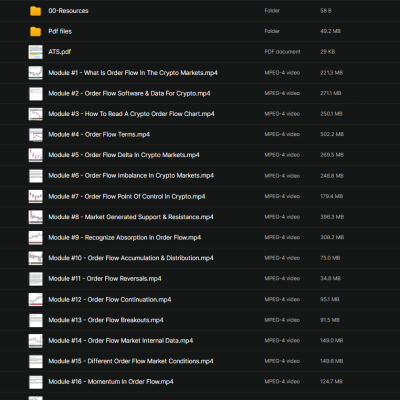This screenshot has width=400, height=400.
Task: Select the 00-Resources folder name
Action: click(68, 11)
